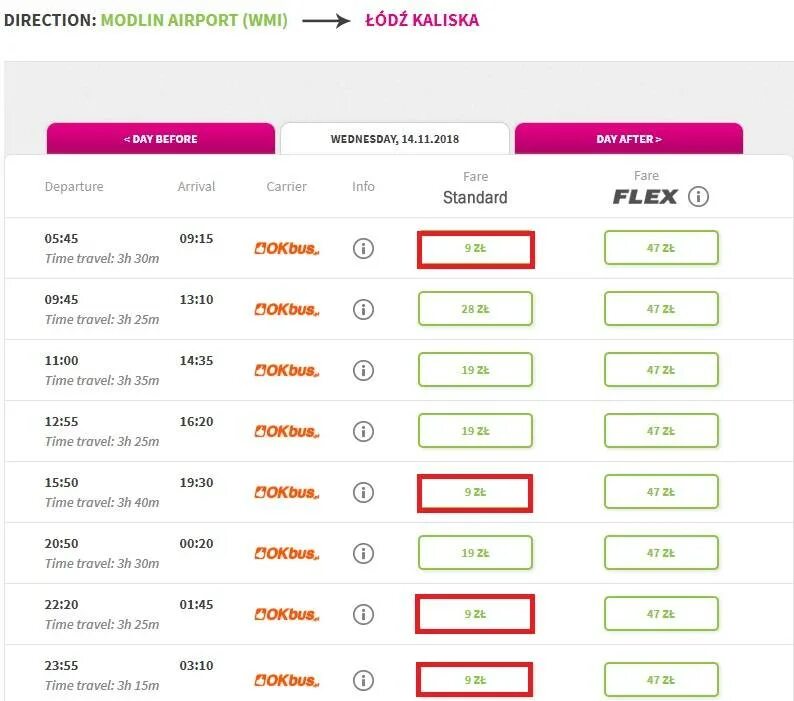The width and height of the screenshot is (794, 701).
Task: Choose 9 zł standard fare at 05:45
Action: click(475, 248)
